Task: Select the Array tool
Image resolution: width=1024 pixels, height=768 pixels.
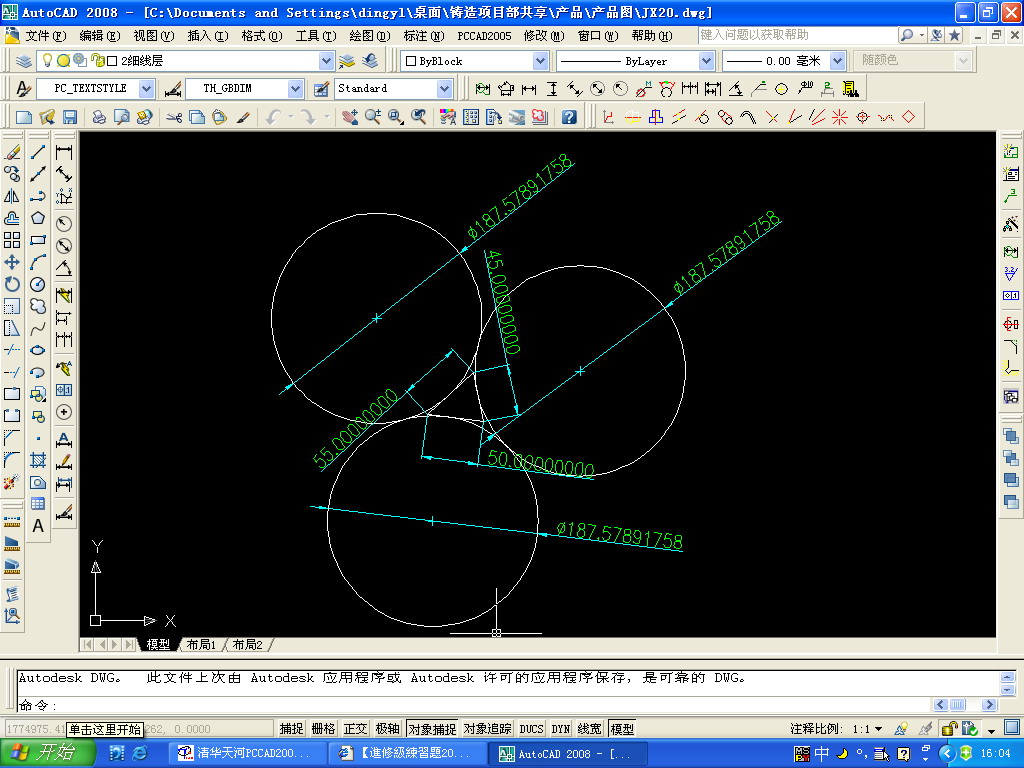Action: coord(12,240)
